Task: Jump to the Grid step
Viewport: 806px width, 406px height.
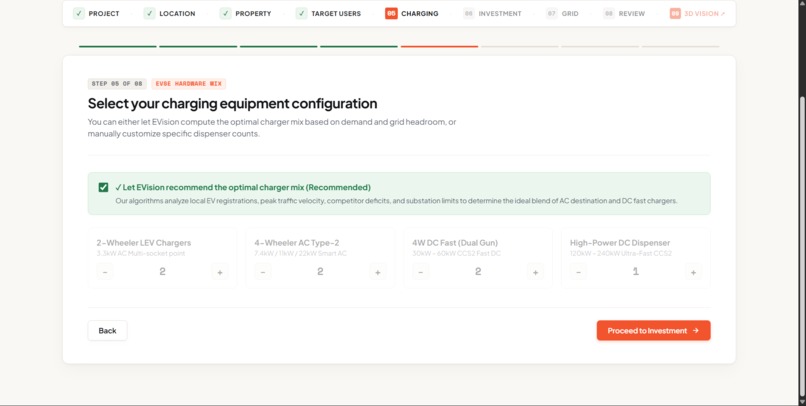Action: coord(562,13)
